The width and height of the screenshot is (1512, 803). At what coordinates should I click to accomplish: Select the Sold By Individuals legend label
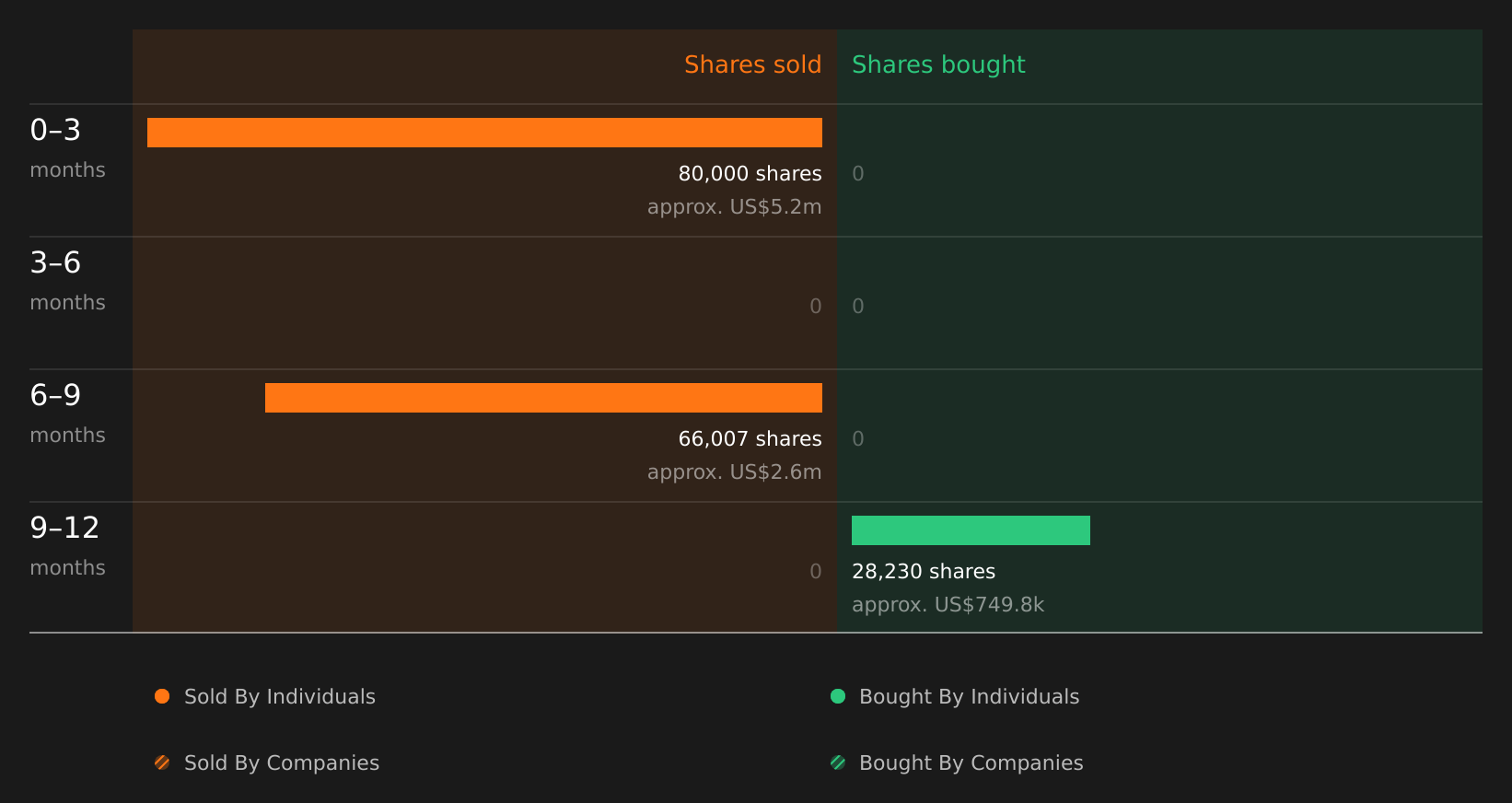point(280,697)
